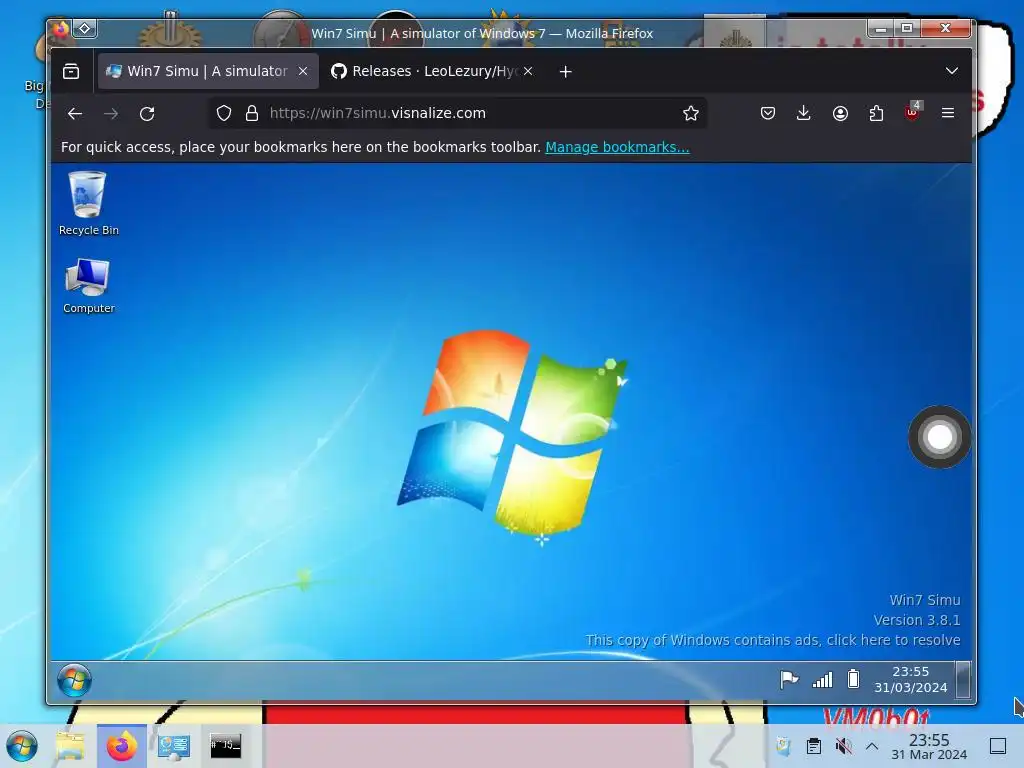Click keep-above diamond icon in title bar
The height and width of the screenshot is (768, 1024).
click(84, 28)
